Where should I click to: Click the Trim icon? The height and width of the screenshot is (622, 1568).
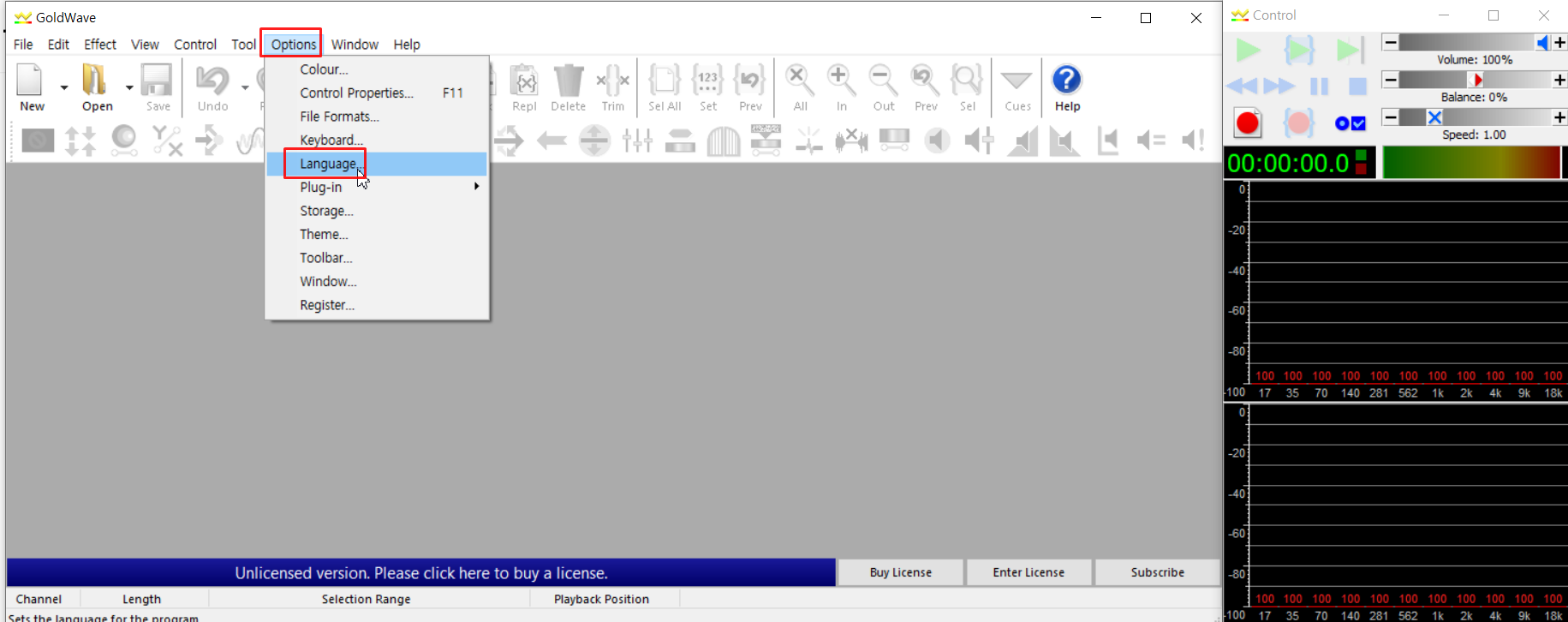pyautogui.click(x=612, y=81)
